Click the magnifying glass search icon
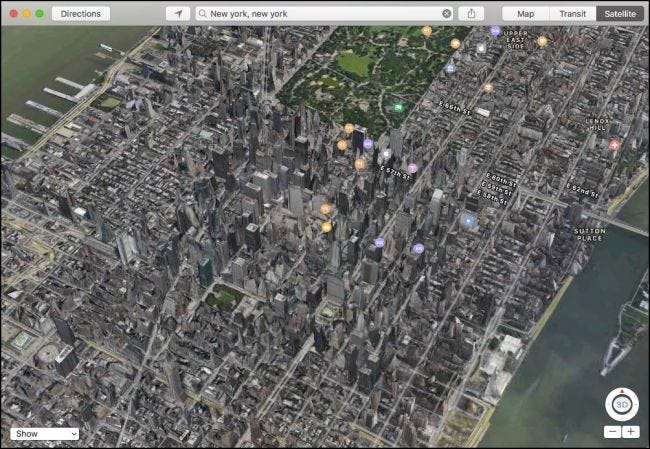650x449 pixels. click(203, 14)
